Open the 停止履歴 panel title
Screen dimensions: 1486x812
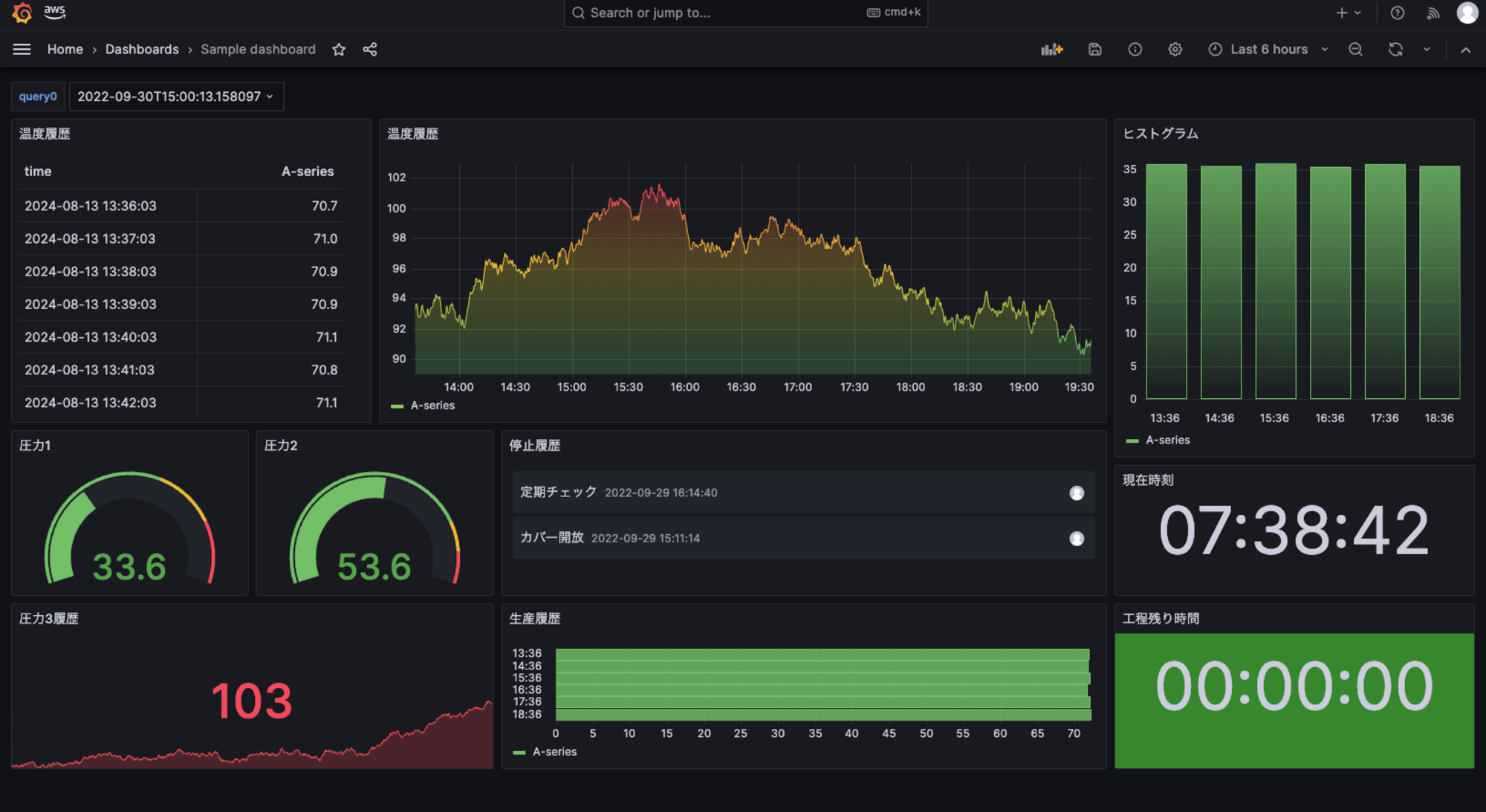click(x=534, y=446)
